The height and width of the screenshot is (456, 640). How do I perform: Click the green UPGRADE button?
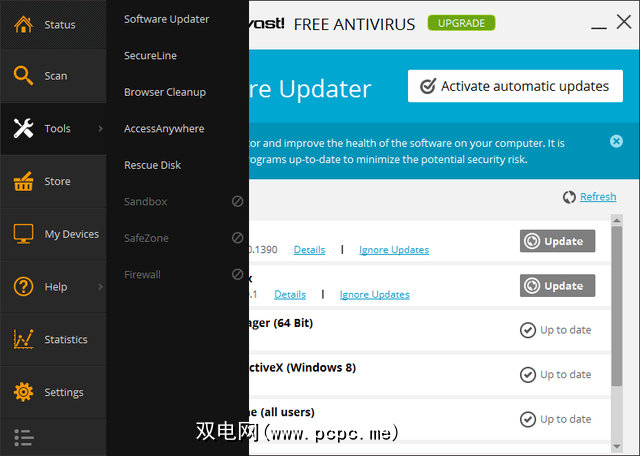(461, 23)
